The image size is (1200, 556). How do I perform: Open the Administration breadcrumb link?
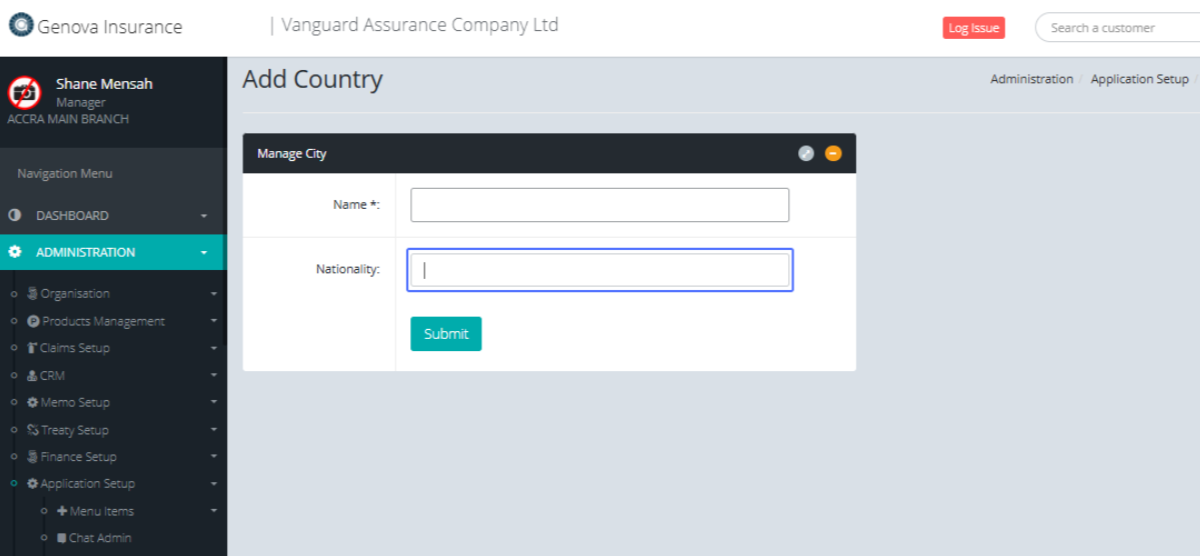1031,79
